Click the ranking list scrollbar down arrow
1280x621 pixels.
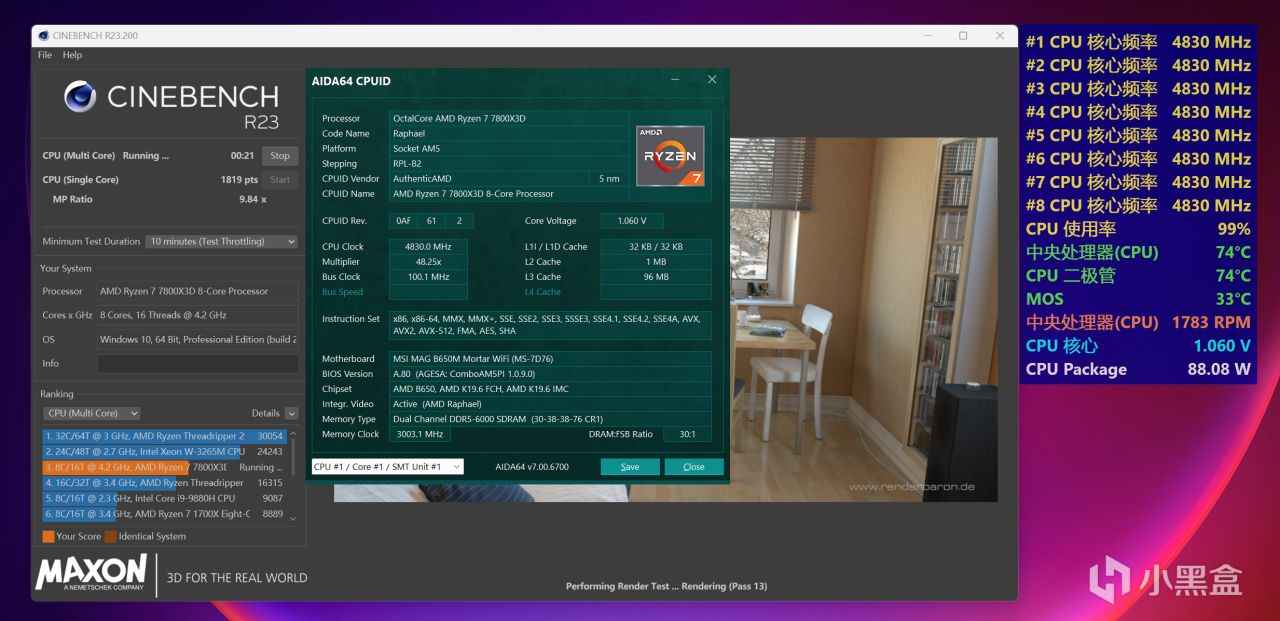click(293, 518)
